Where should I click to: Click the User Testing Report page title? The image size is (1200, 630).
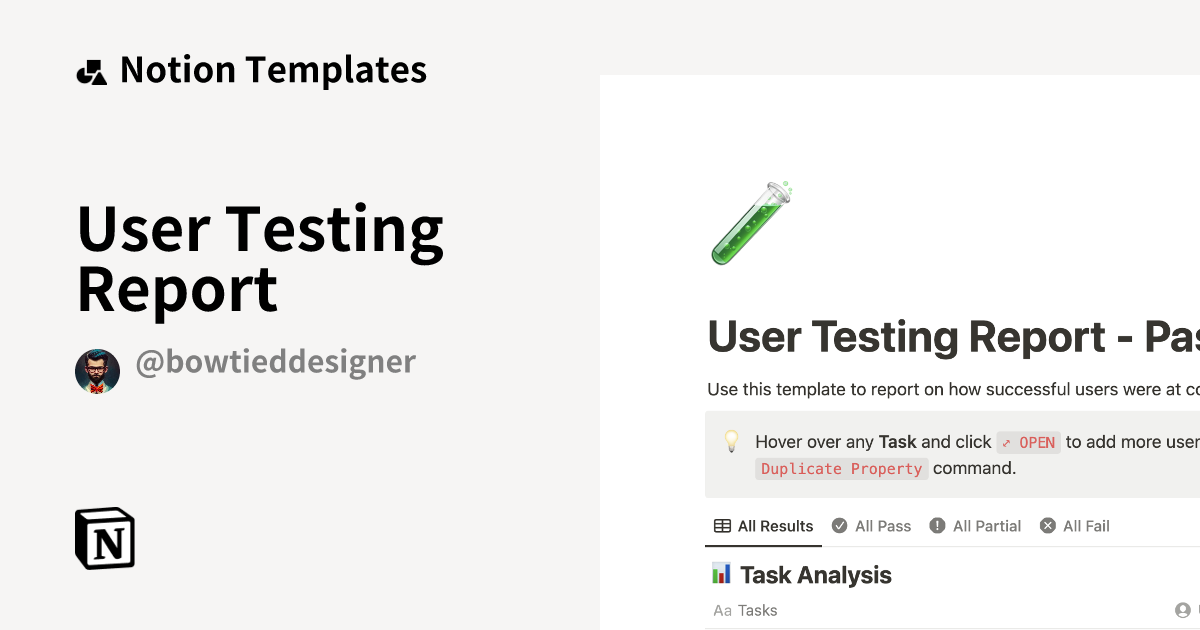pyautogui.click(x=950, y=337)
